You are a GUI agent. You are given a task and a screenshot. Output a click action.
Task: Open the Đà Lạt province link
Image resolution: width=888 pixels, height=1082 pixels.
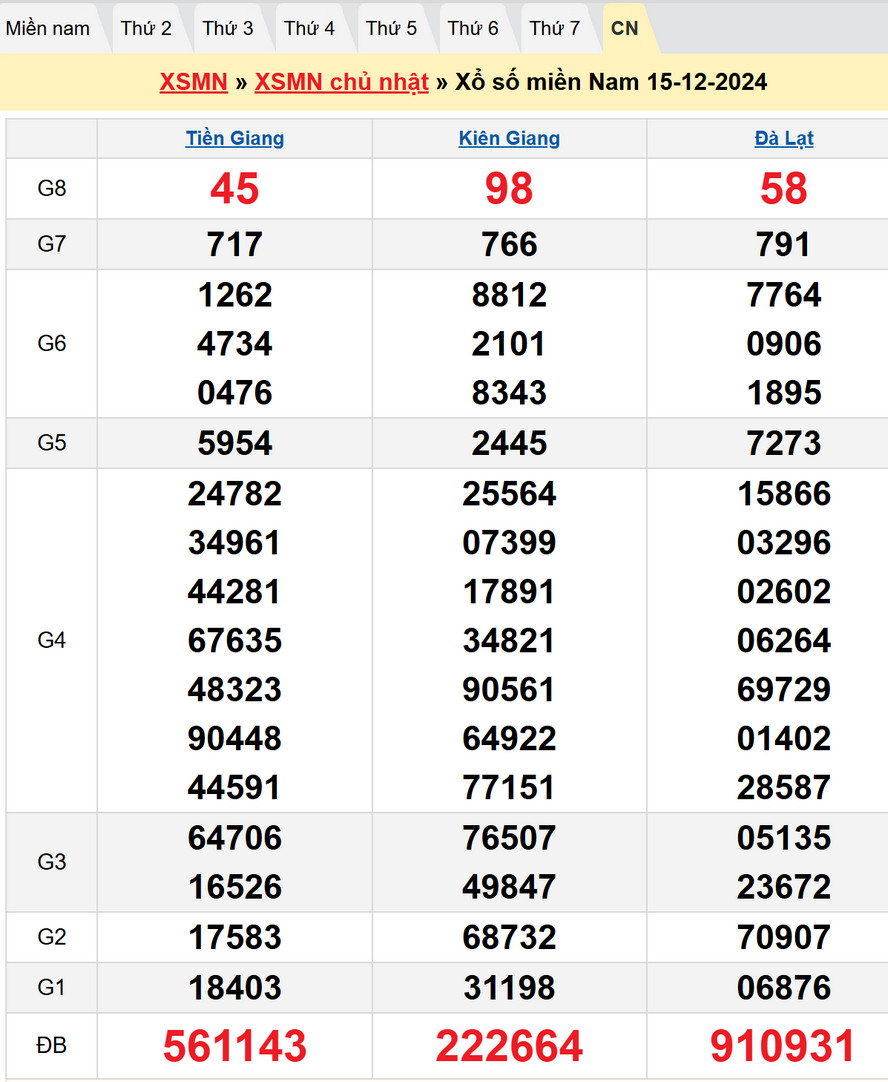click(x=783, y=139)
